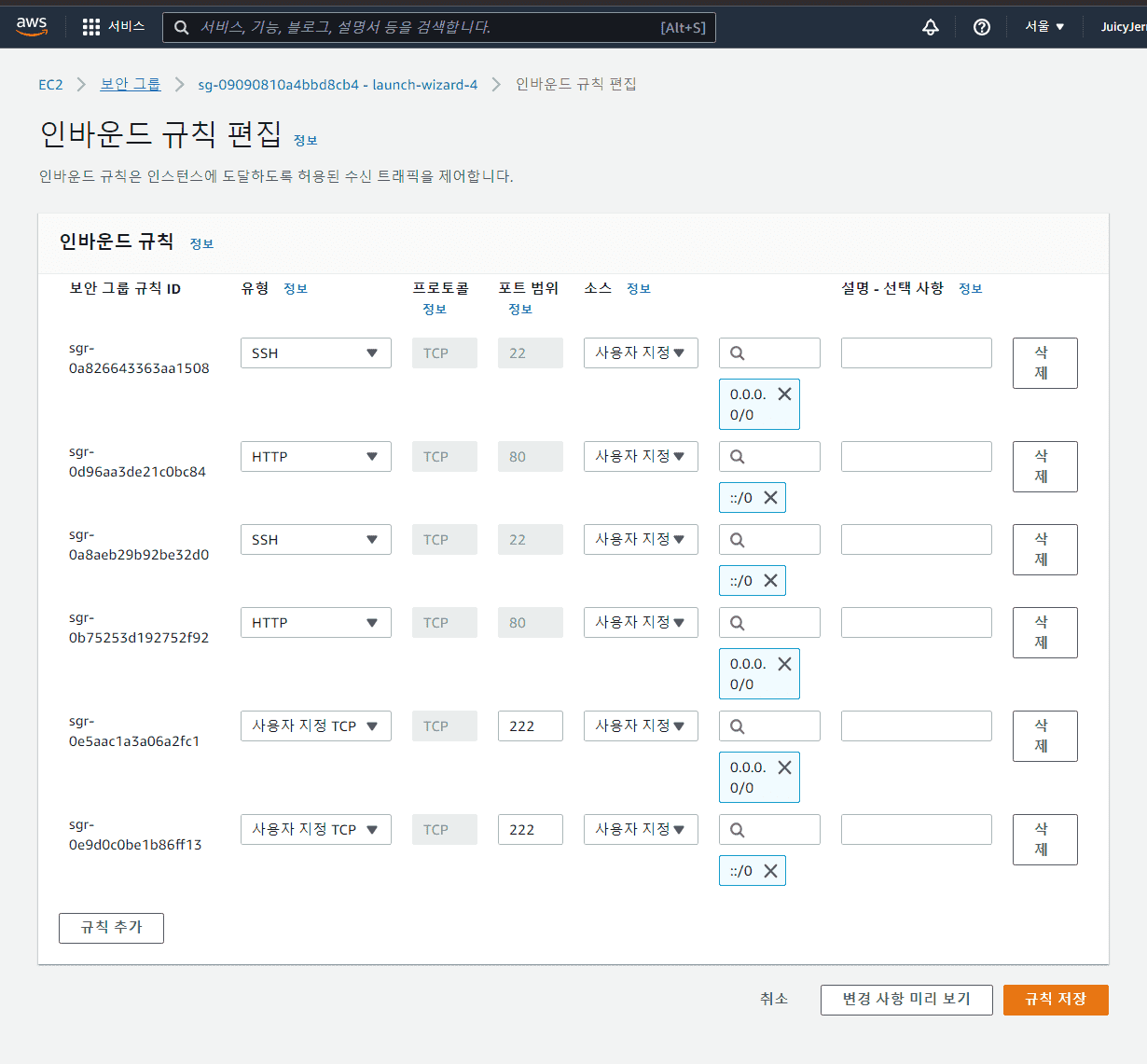1147x1064 pixels.
Task: Focus description field for rule sgr-0e9d0c0be1b86ff13
Action: (917, 830)
